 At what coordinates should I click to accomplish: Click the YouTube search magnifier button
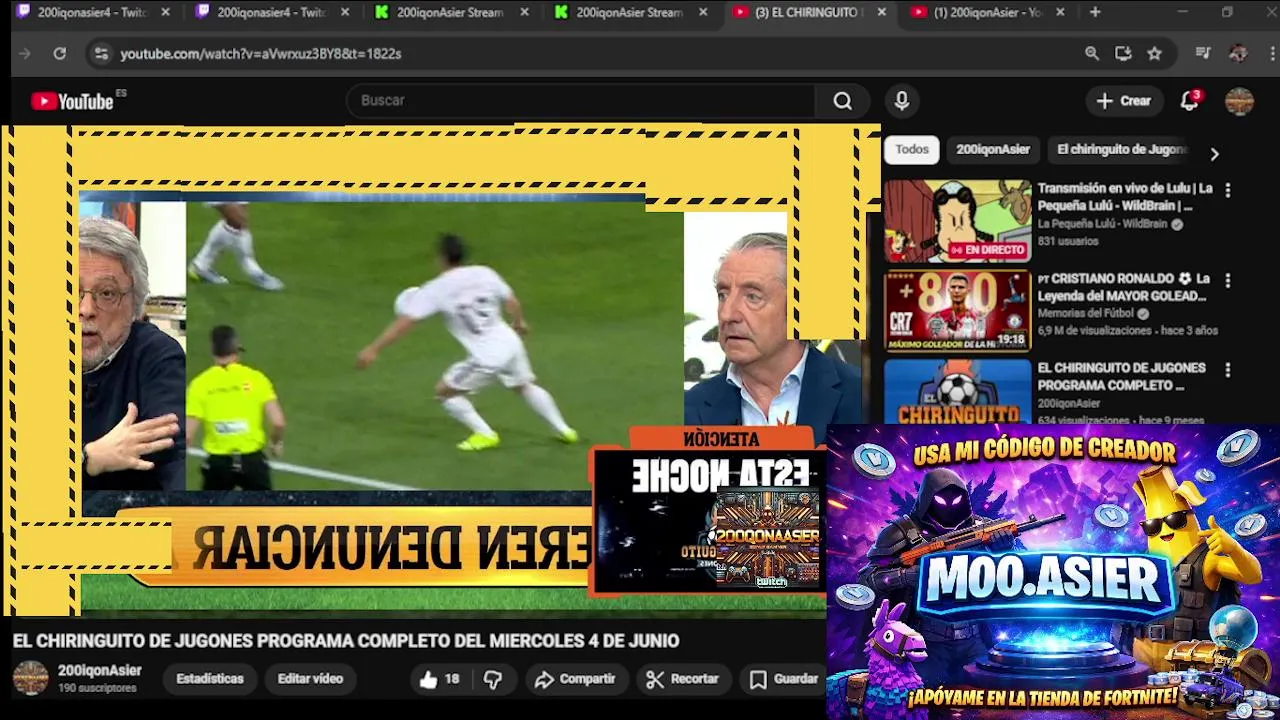click(843, 101)
